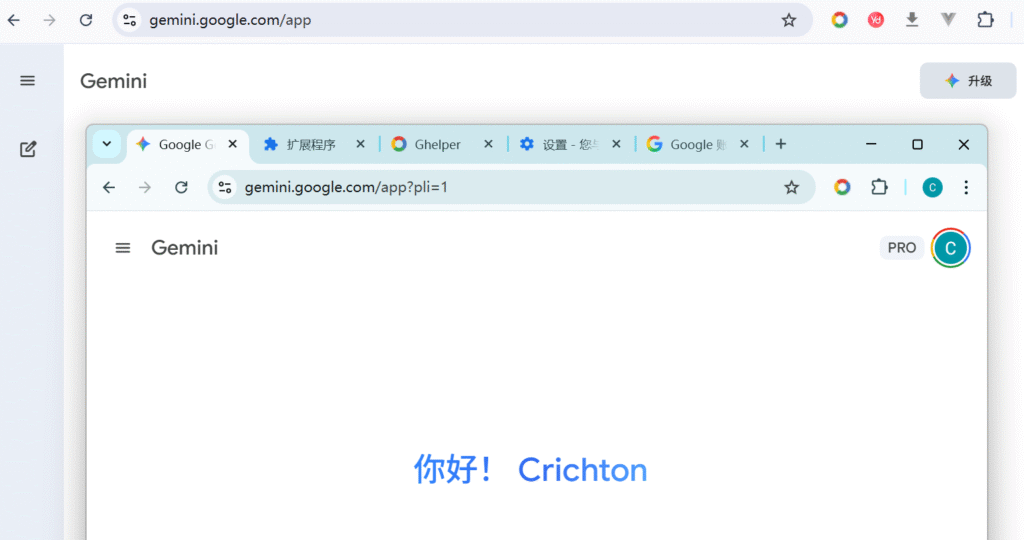Switch to the Ghelper tab
The image size is (1024, 540).
click(x=437, y=144)
